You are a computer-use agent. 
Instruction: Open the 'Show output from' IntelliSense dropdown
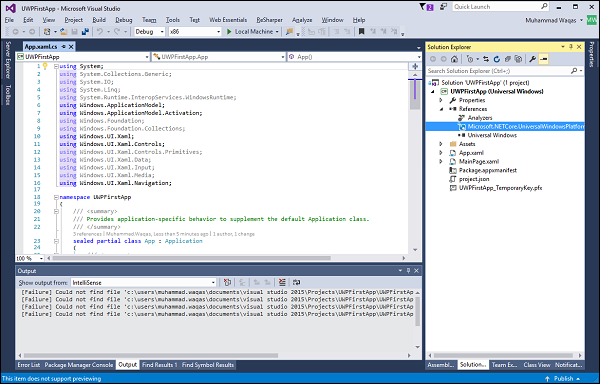coord(143,283)
